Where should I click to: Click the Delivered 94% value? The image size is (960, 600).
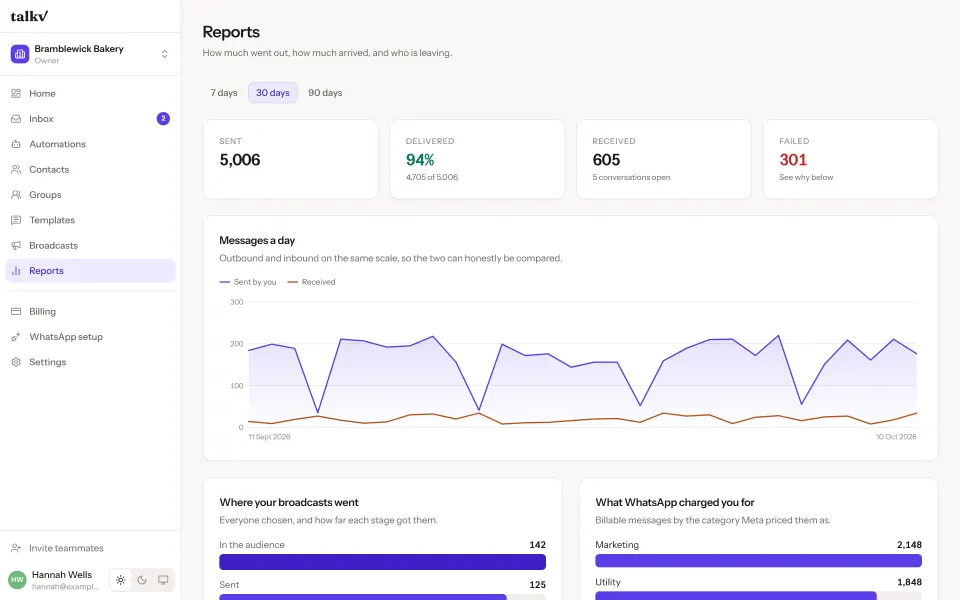420,160
